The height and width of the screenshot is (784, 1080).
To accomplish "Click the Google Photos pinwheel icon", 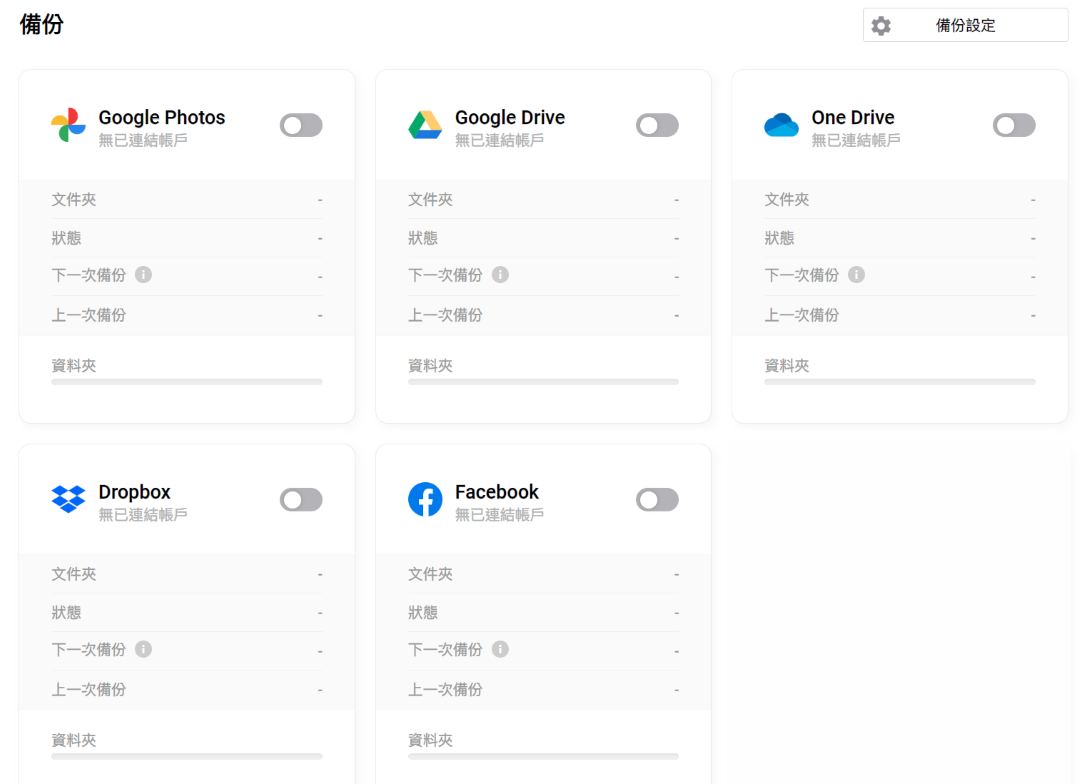I will (x=69, y=125).
